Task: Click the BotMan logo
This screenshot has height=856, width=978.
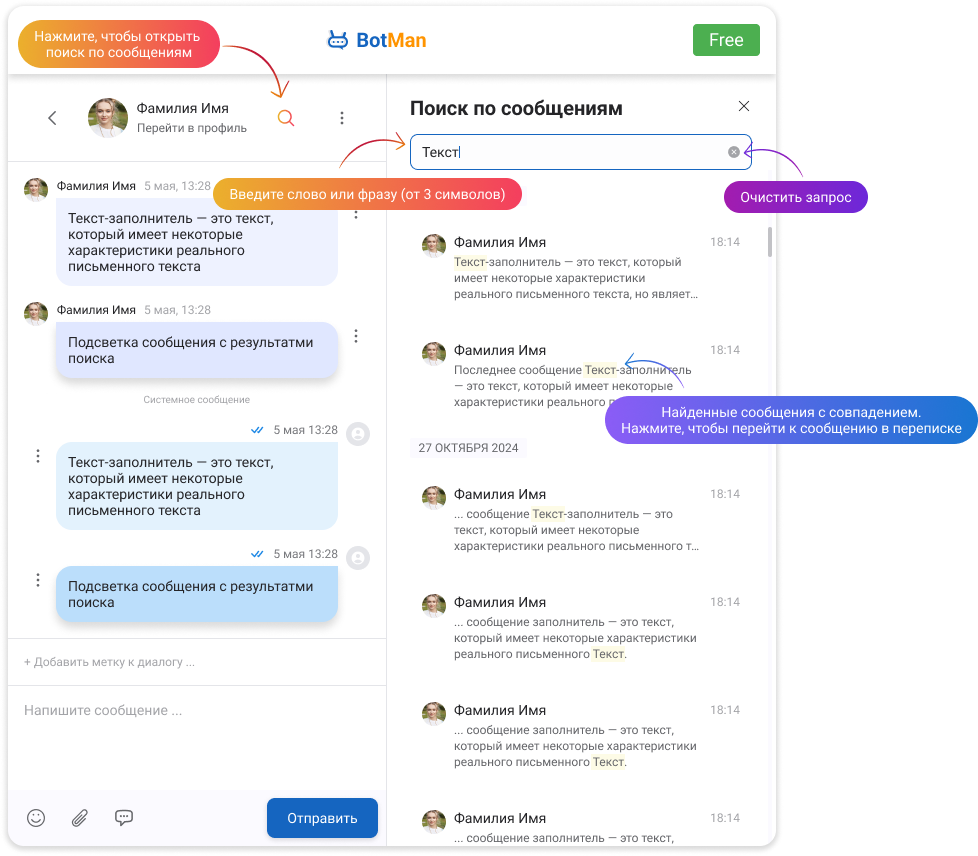Action: 377,40
